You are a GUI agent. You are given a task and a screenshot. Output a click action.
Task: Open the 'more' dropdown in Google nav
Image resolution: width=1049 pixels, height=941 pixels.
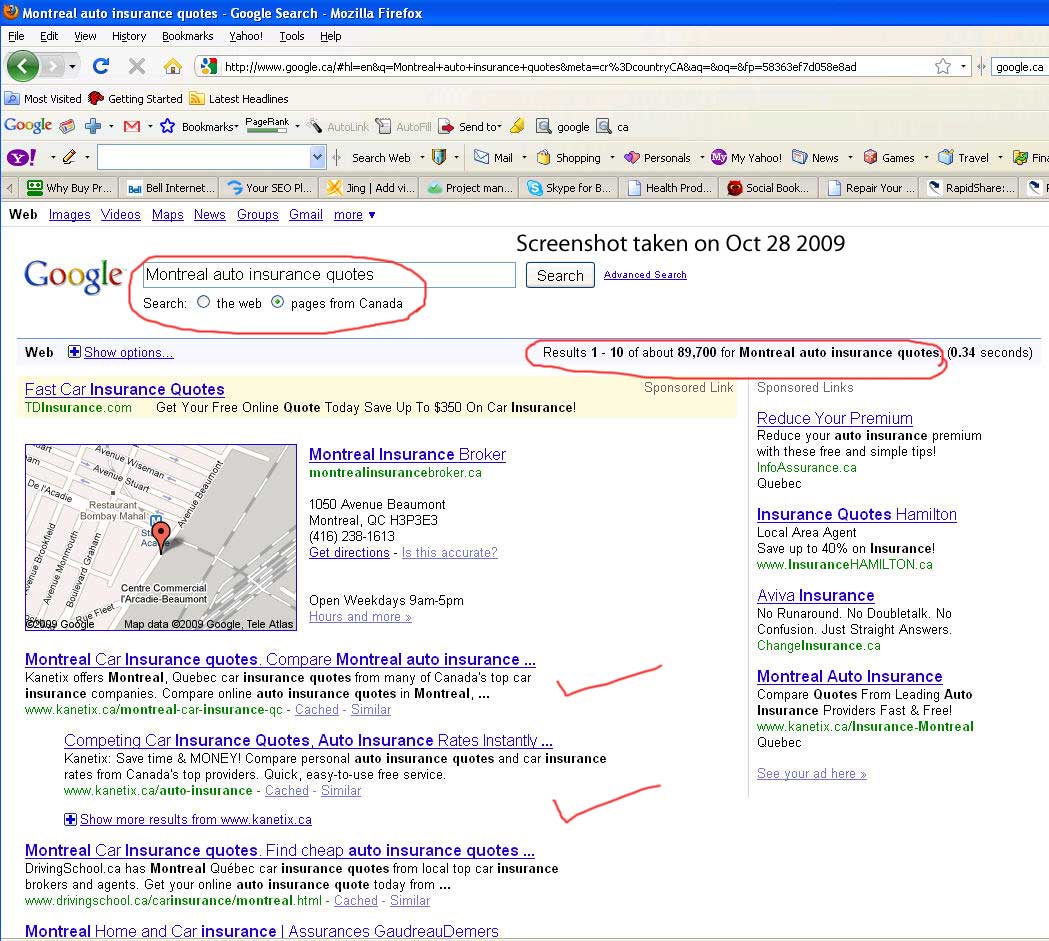(355, 215)
